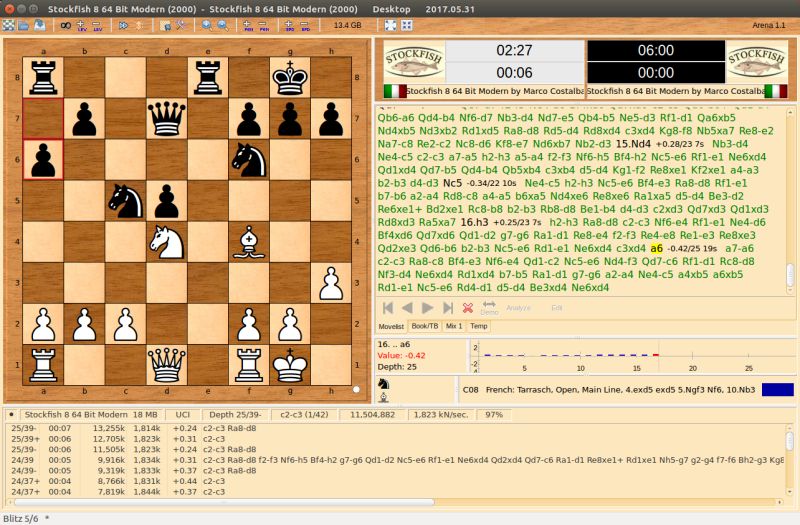Click the Nc5 move in the movelist
The height and width of the screenshot is (525, 800).
[452, 183]
